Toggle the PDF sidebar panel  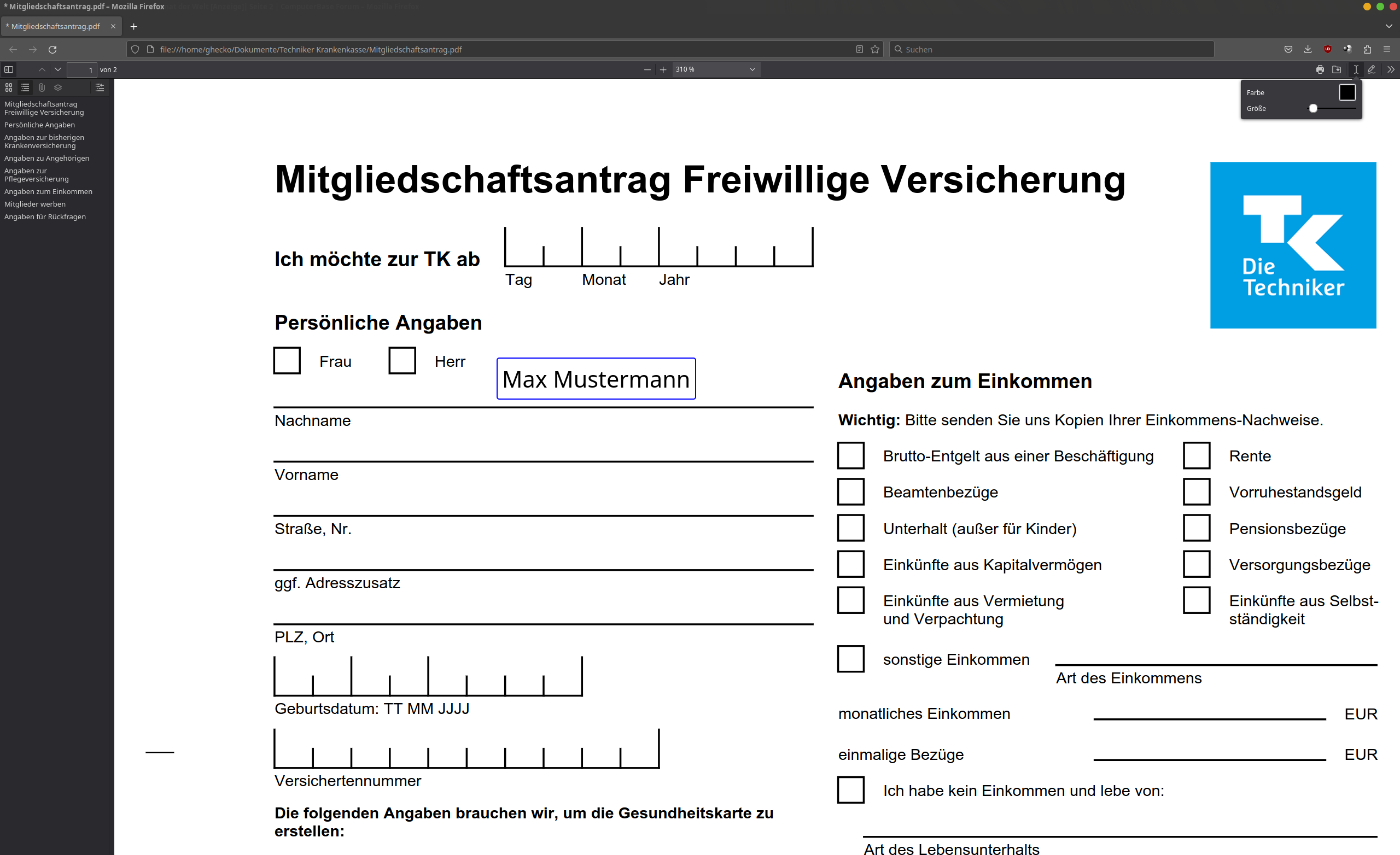coord(9,69)
